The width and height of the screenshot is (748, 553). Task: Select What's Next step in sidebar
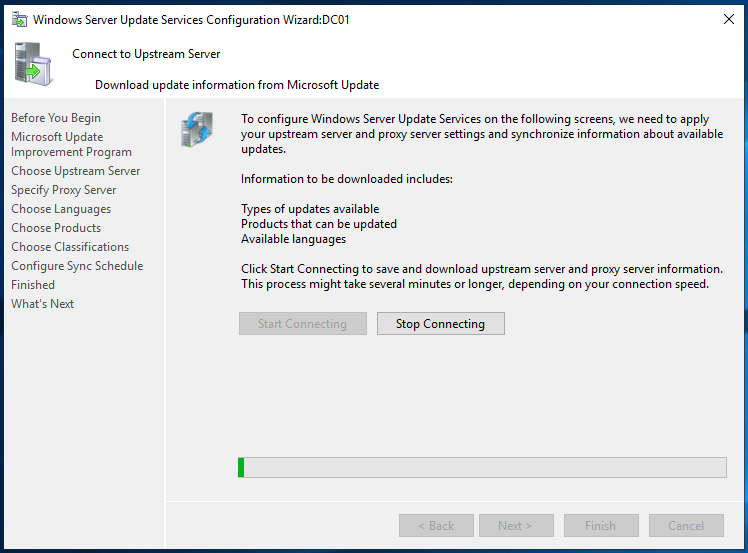point(42,304)
